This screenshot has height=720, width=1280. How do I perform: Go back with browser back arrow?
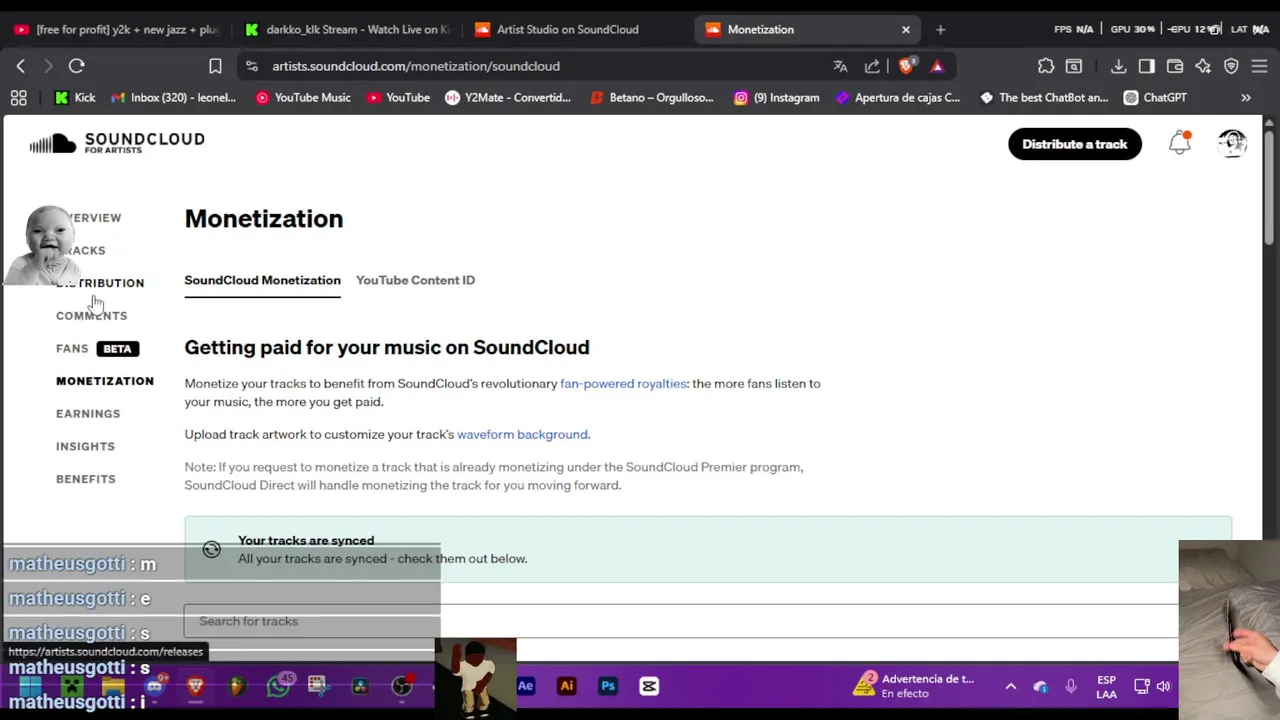[x=21, y=66]
